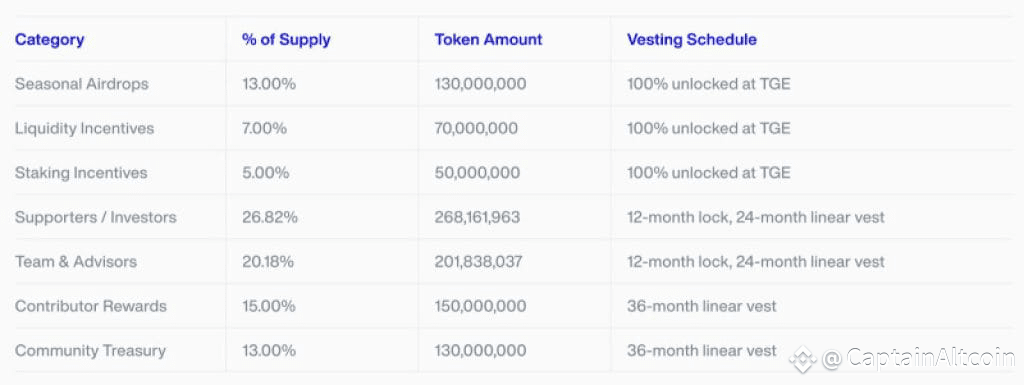Select the 201,838,037 token amount cell
The height and width of the screenshot is (385, 1024).
[479, 262]
